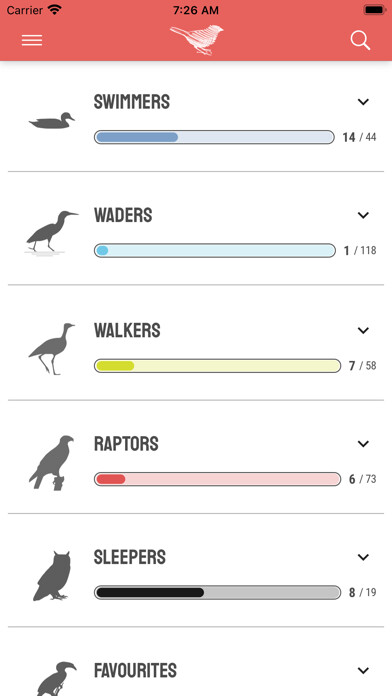
Task: Expand the Raptors category chevron
Action: pos(363,444)
